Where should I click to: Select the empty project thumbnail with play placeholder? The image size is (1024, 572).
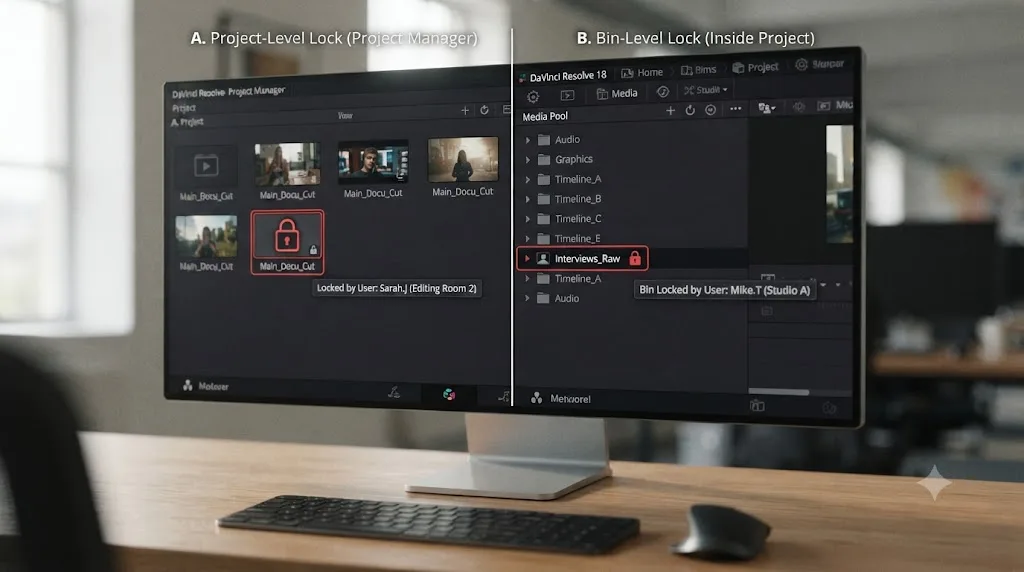click(x=206, y=166)
